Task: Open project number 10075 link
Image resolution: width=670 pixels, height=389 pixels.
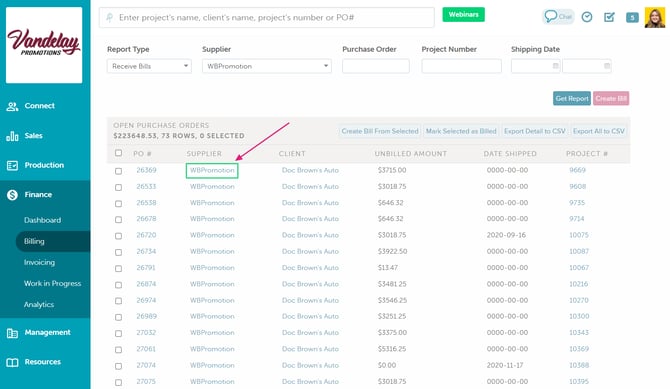Action: click(579, 235)
